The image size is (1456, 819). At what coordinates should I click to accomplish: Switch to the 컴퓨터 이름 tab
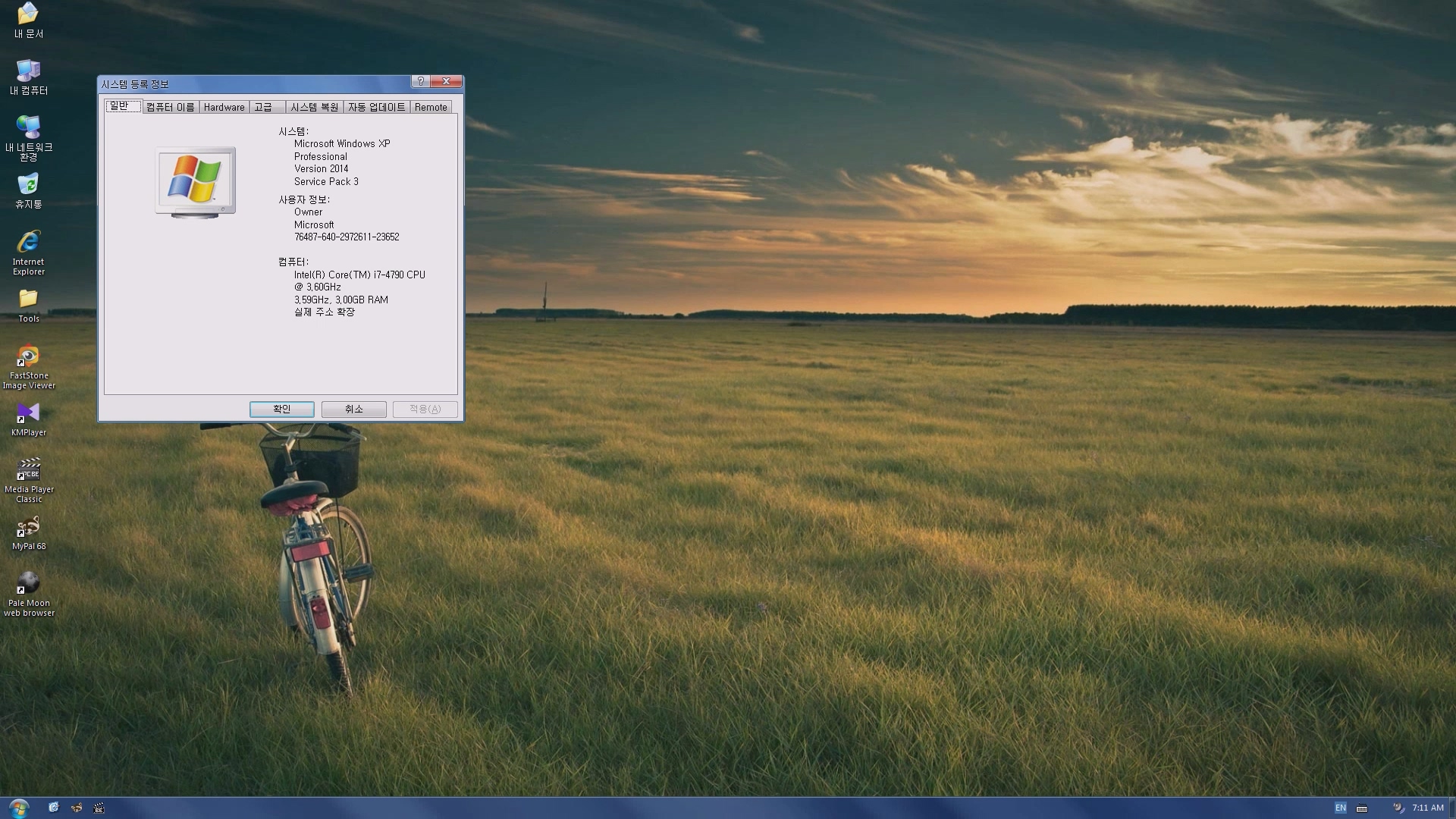pos(170,107)
